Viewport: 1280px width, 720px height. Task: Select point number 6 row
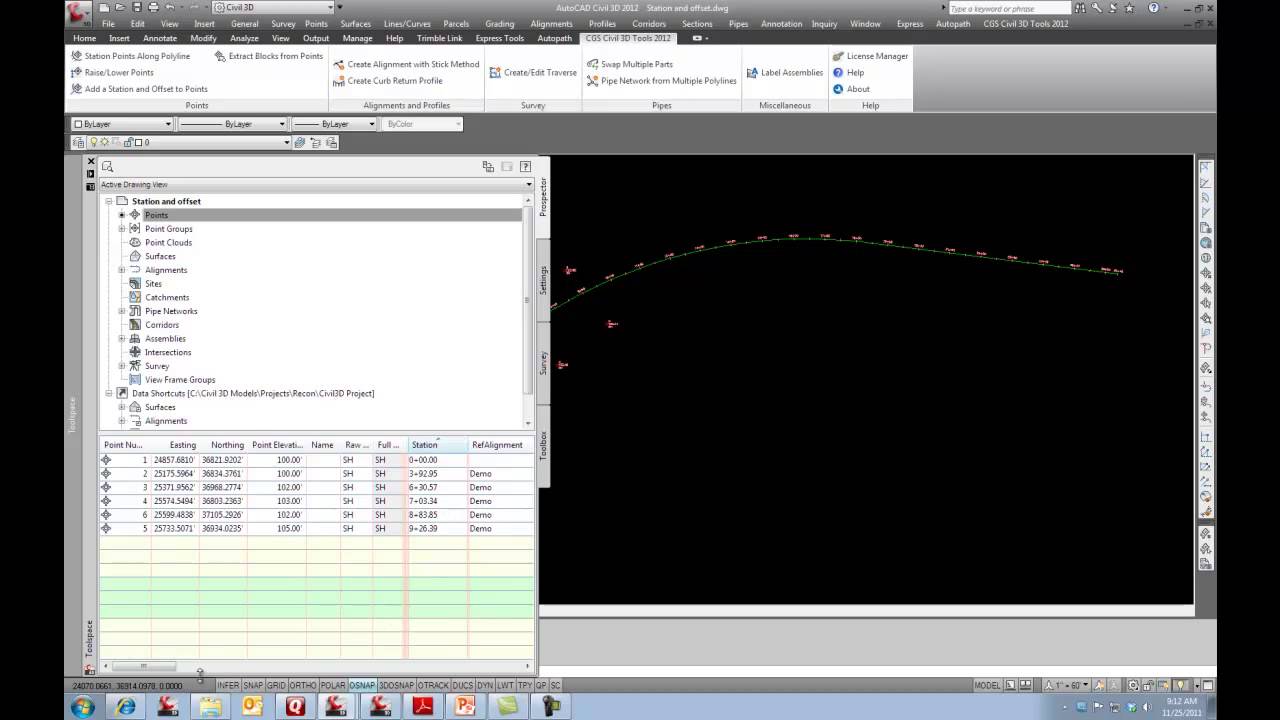[x=316, y=514]
